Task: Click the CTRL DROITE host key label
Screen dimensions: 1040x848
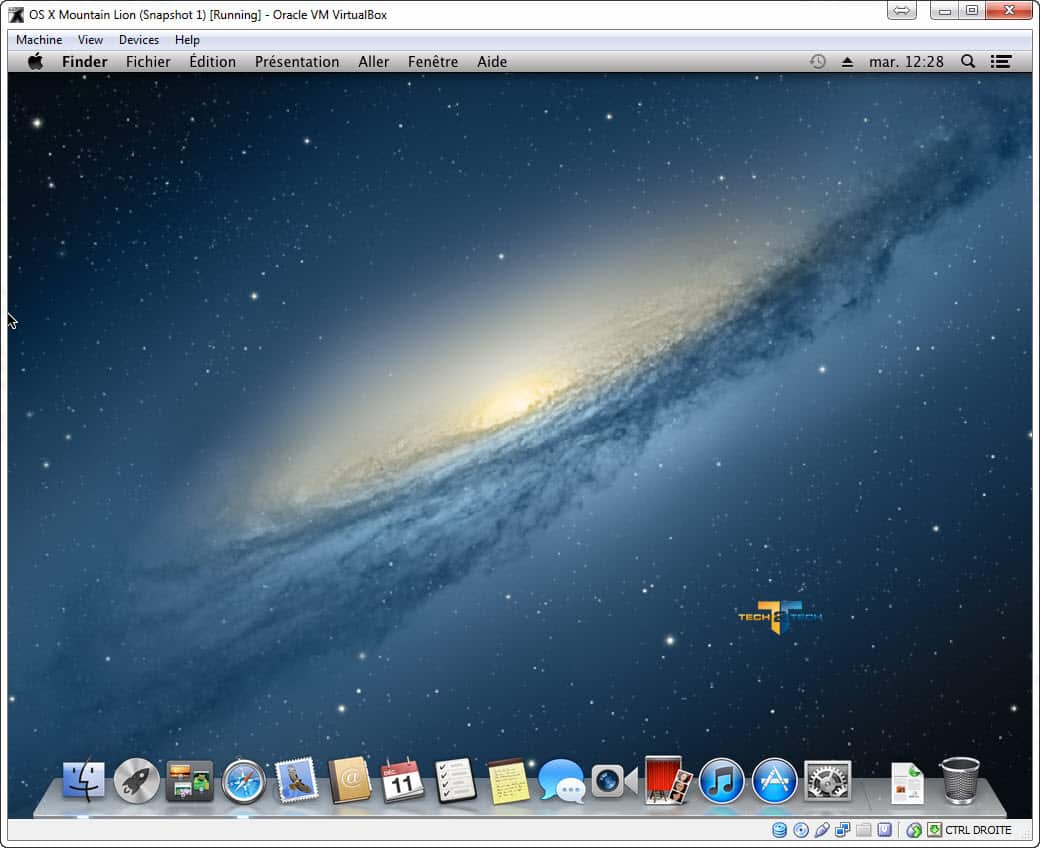Action: (978, 830)
